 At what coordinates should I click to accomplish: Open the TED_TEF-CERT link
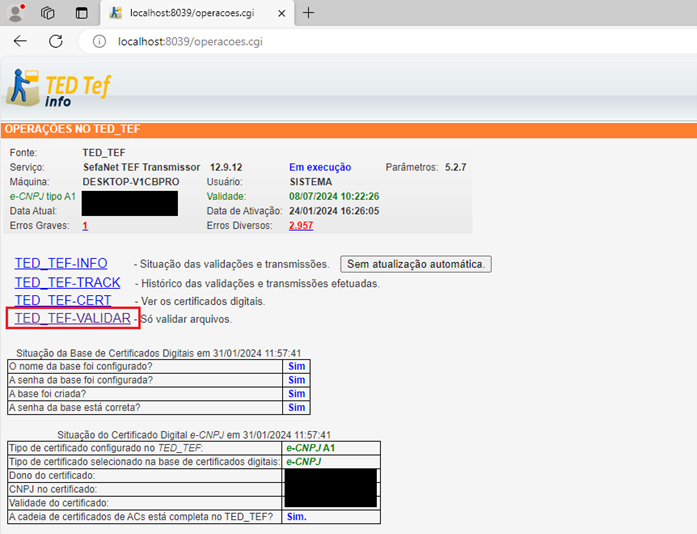[x=63, y=300]
